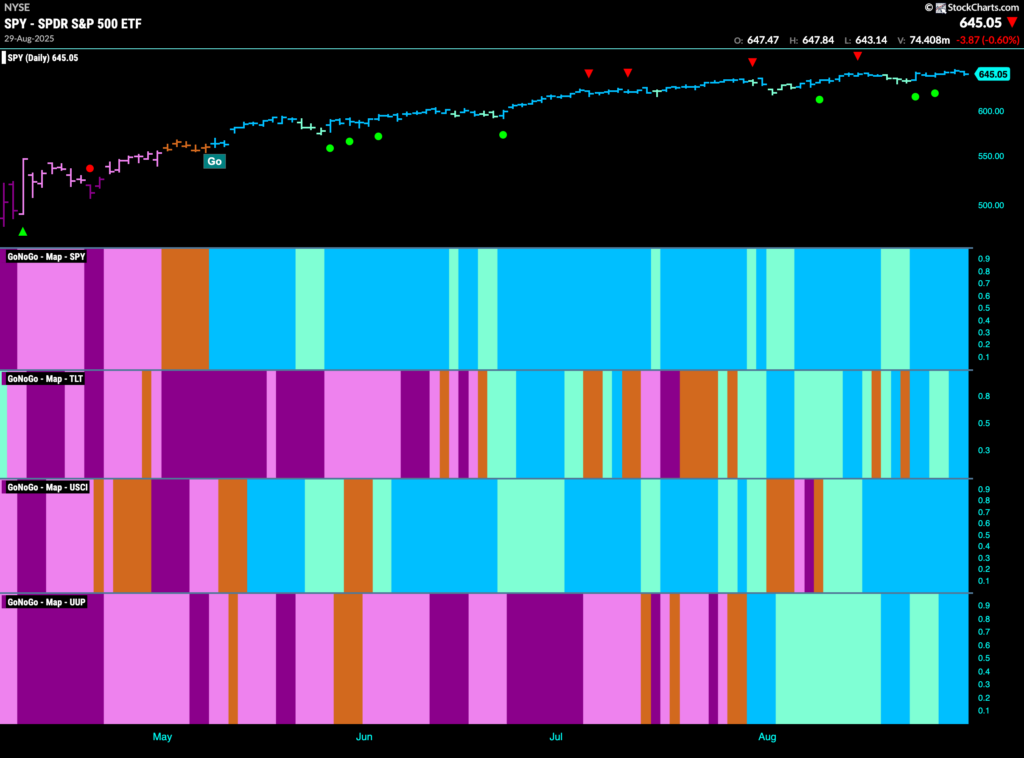Viewport: 1024px width, 758px height.
Task: Click the "29-Aug-2025" date text
Action: (29, 39)
